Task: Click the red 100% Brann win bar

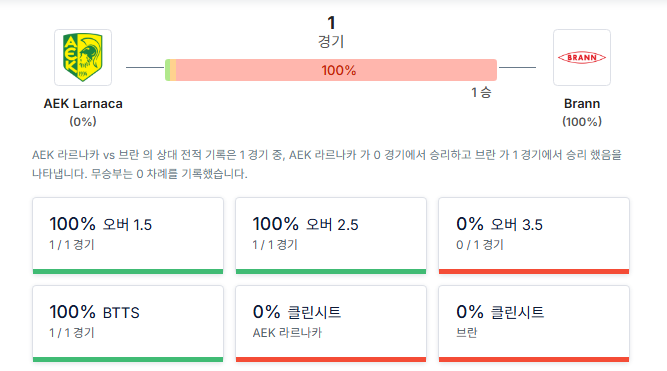Action: click(336, 70)
